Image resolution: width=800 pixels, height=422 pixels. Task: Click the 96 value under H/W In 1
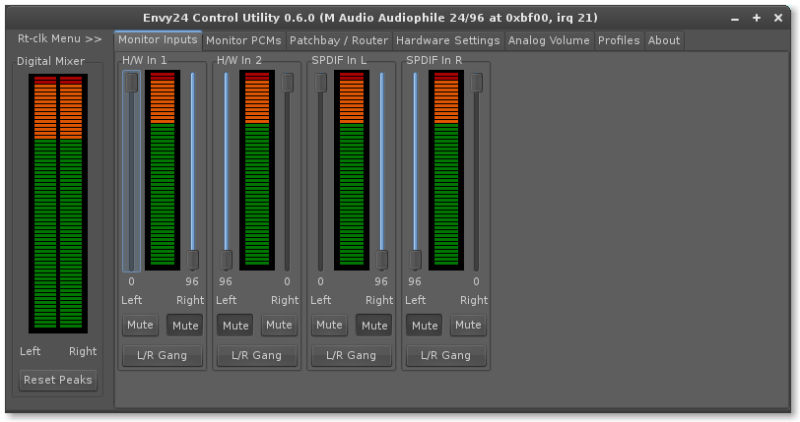pyautogui.click(x=192, y=281)
